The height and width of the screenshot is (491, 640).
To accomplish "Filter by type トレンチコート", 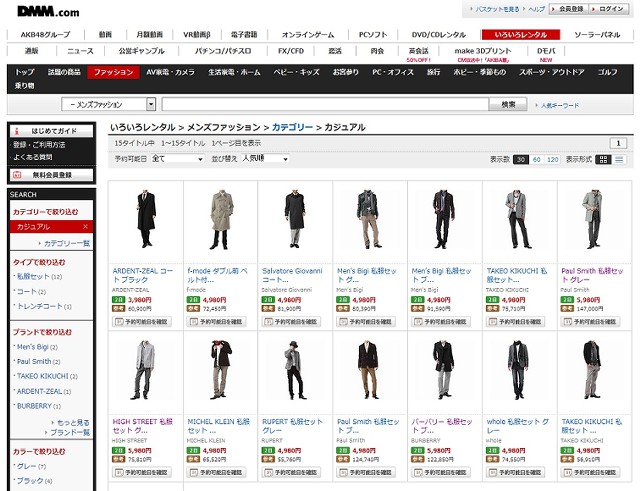I will (40, 306).
